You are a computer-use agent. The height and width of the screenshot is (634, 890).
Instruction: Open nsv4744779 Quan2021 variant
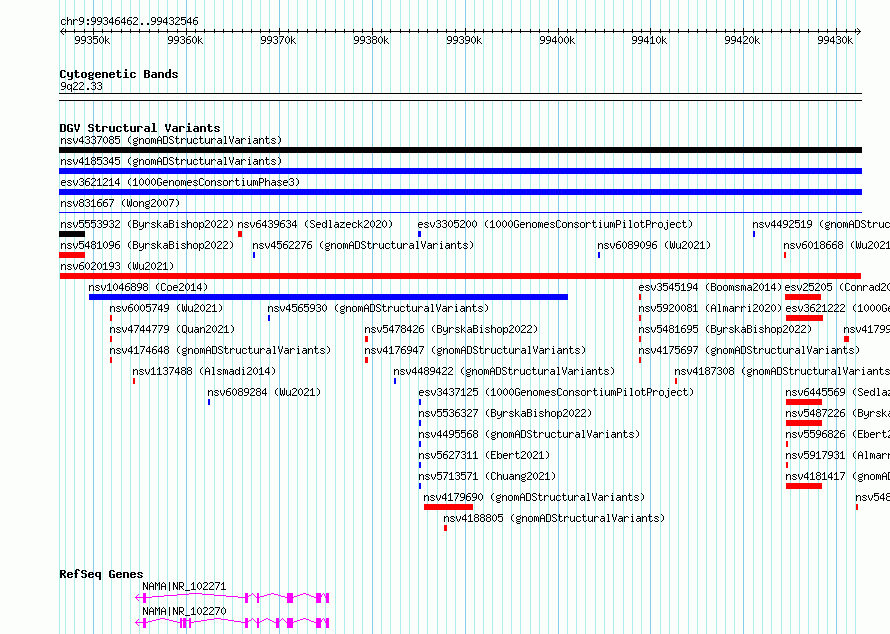click(x=172, y=329)
